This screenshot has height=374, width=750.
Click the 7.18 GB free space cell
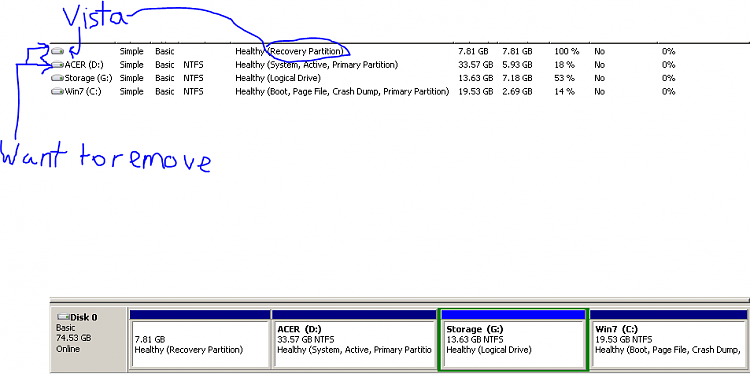pos(517,78)
